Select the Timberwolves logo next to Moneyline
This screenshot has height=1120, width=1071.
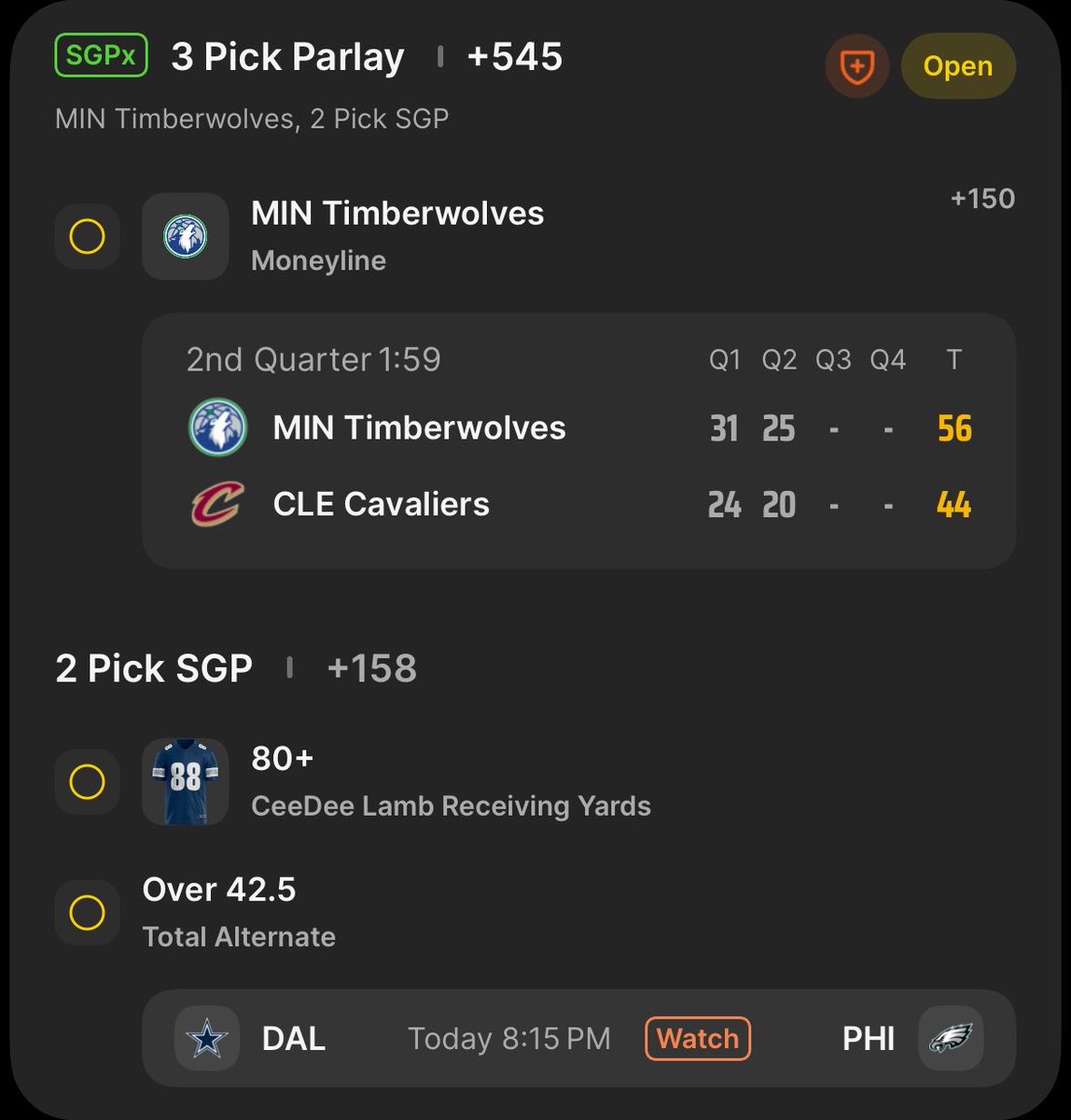point(185,236)
